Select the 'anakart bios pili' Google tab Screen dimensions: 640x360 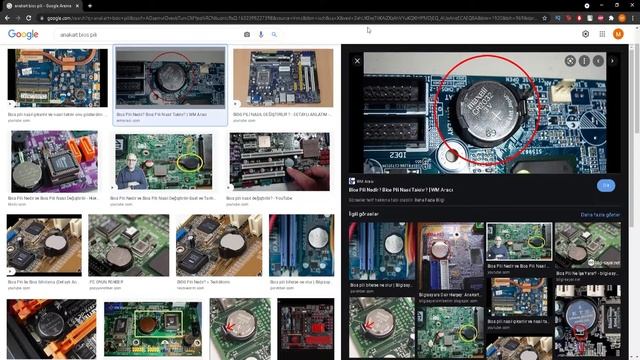[x=42, y=6]
